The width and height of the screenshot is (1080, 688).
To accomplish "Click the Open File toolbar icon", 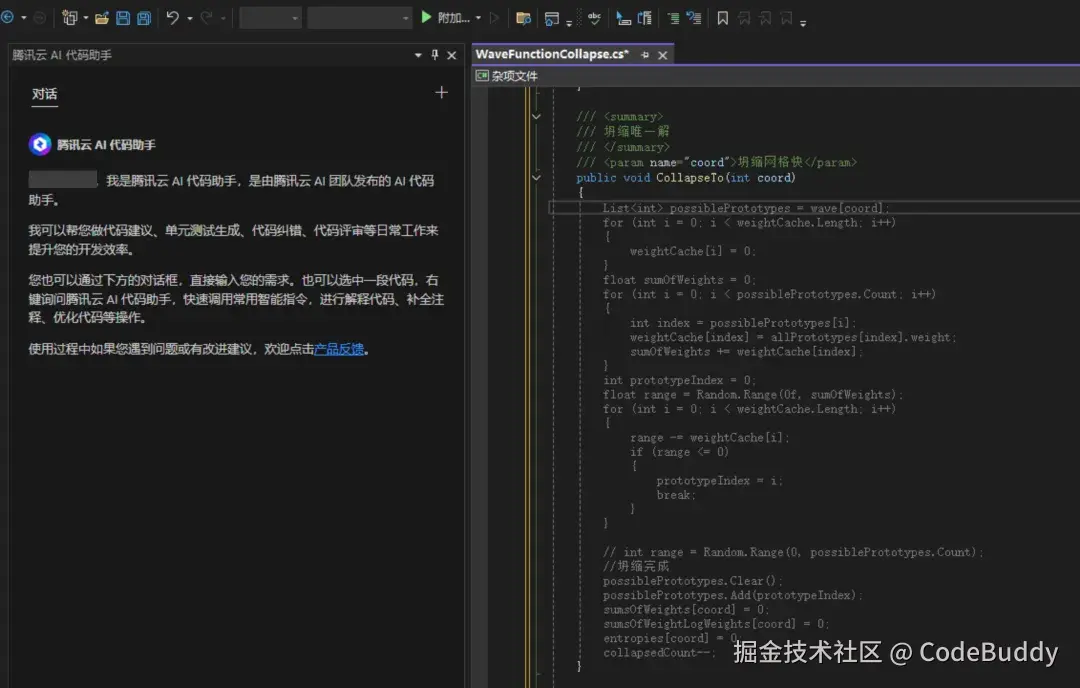I will click(104, 18).
